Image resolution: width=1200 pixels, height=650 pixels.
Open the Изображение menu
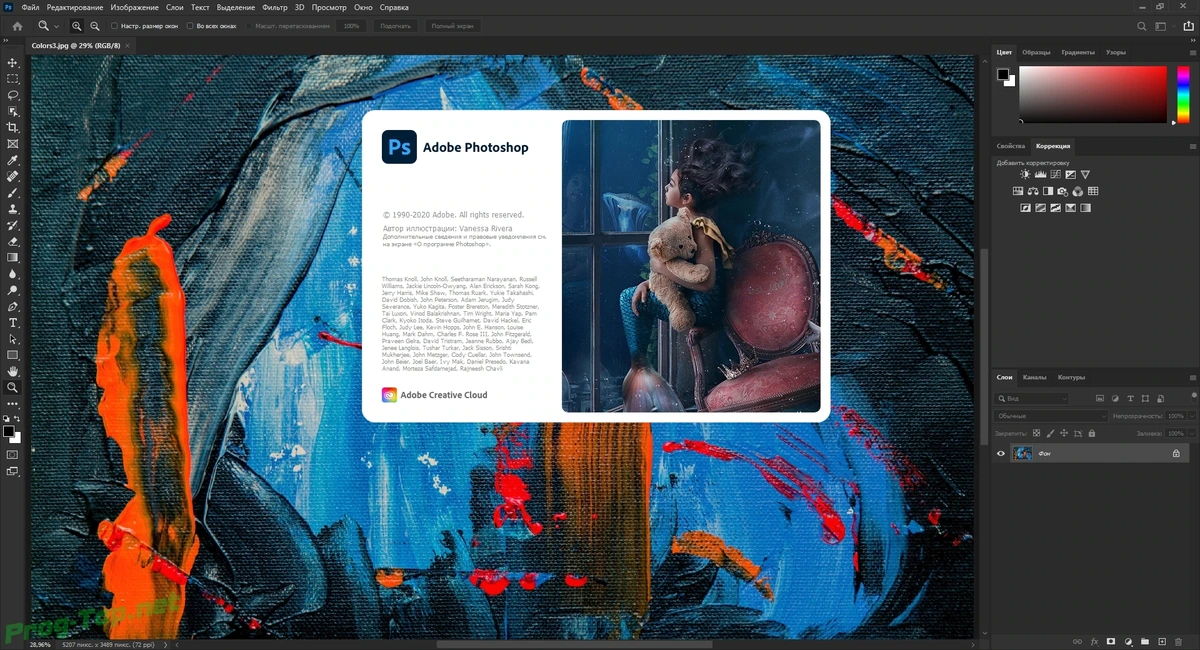point(135,7)
